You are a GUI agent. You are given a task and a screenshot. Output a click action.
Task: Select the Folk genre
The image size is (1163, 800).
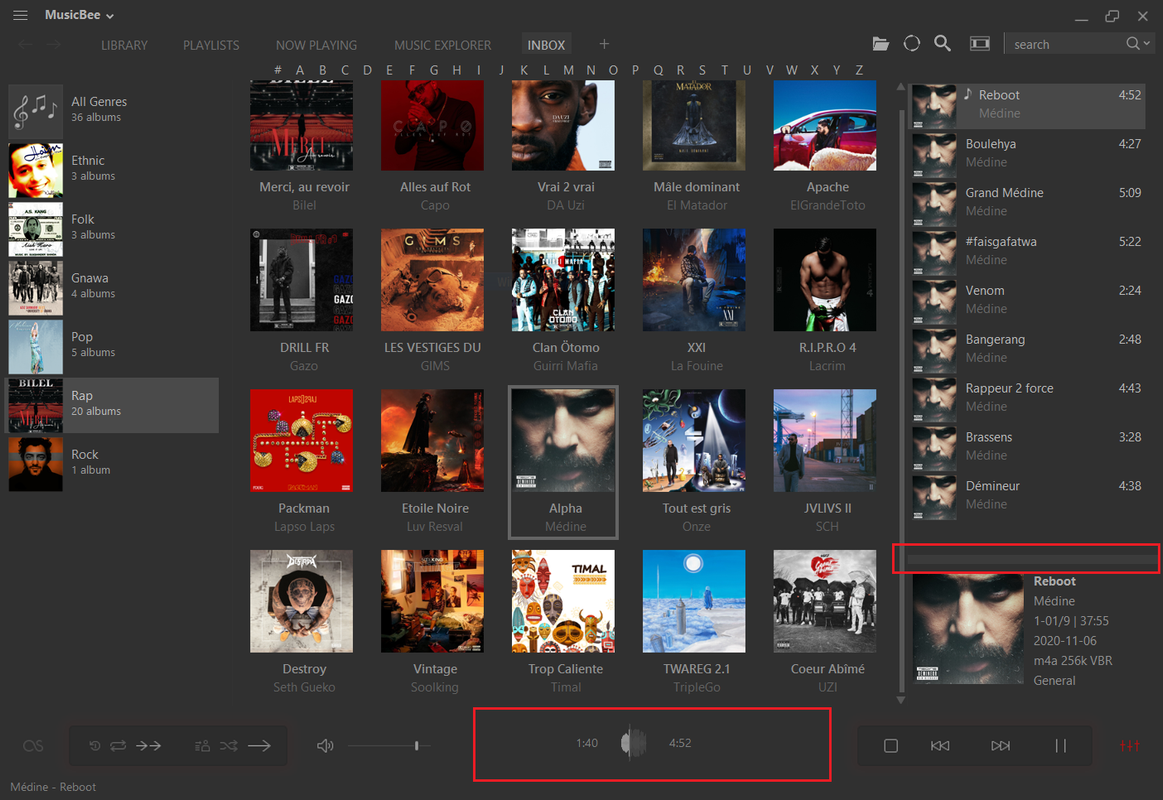click(113, 227)
